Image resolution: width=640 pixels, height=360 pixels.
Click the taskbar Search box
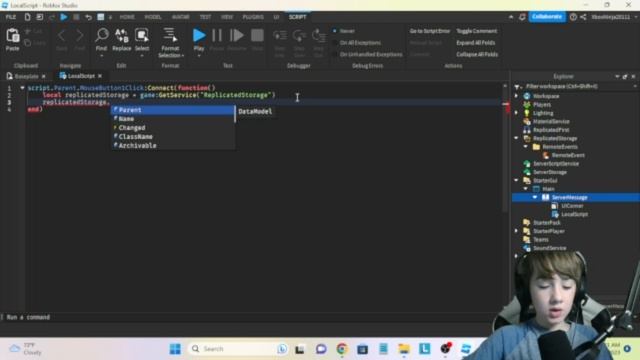click(238, 349)
